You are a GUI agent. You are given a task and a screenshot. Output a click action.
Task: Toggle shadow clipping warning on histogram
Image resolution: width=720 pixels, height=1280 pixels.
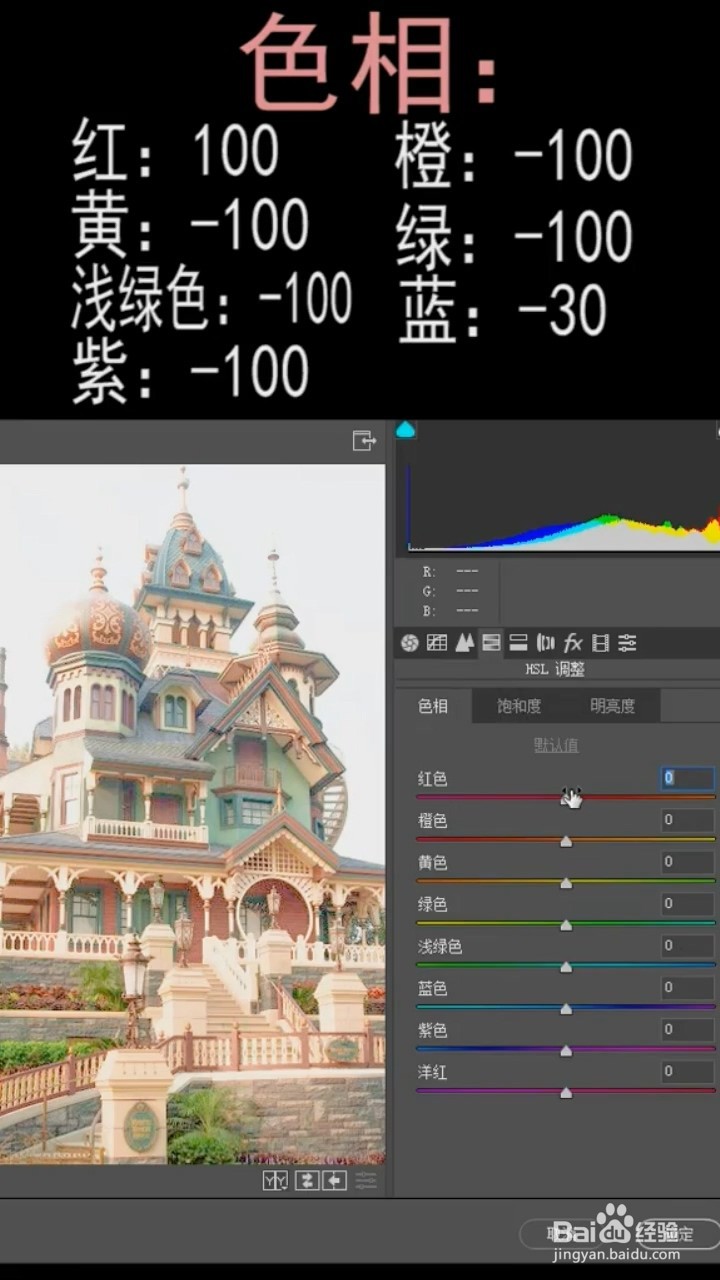point(405,430)
